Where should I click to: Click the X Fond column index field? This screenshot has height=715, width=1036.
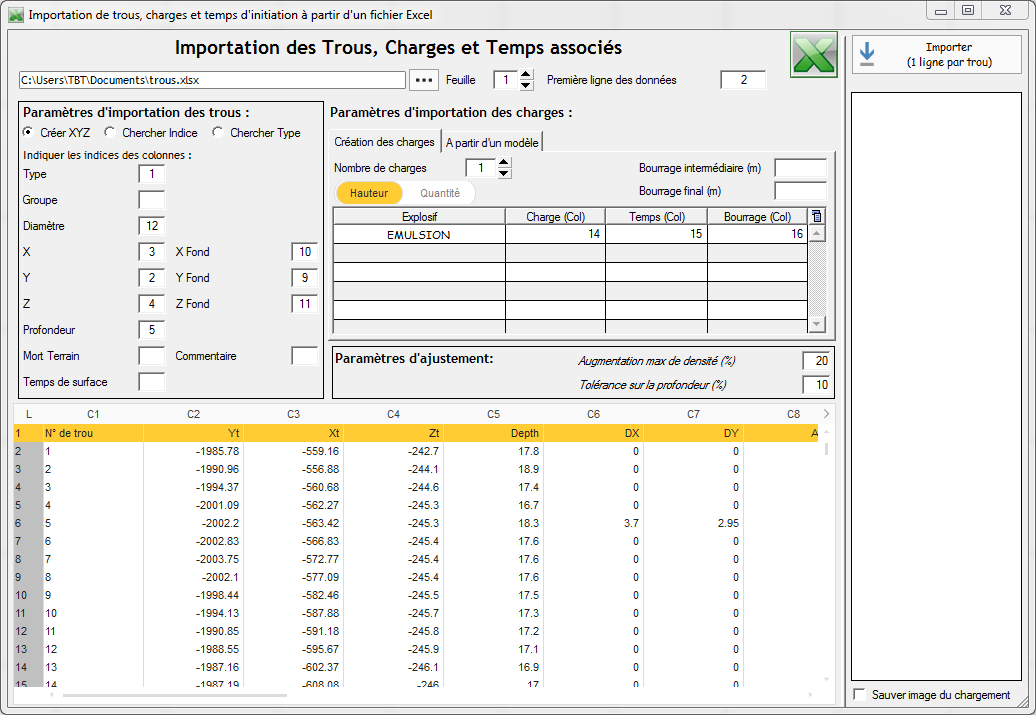(x=305, y=252)
